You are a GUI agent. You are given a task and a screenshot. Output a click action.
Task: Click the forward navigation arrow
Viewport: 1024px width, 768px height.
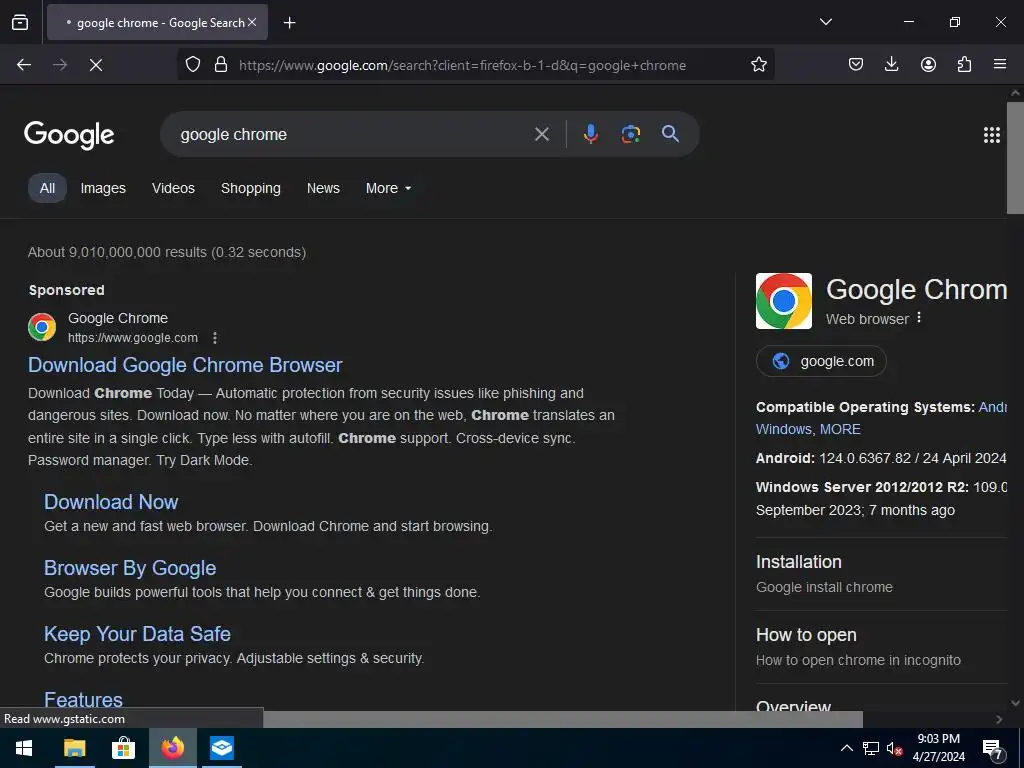pyautogui.click(x=60, y=64)
